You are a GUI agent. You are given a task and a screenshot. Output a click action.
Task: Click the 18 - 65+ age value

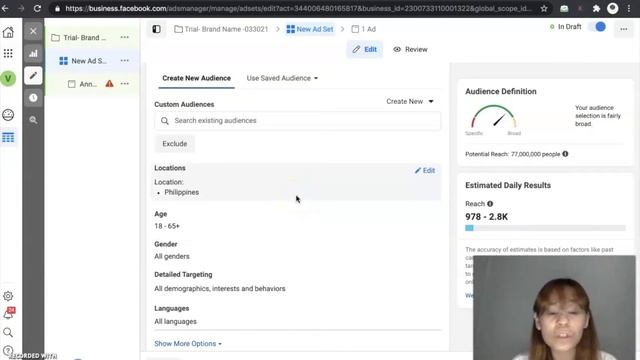pos(167,226)
